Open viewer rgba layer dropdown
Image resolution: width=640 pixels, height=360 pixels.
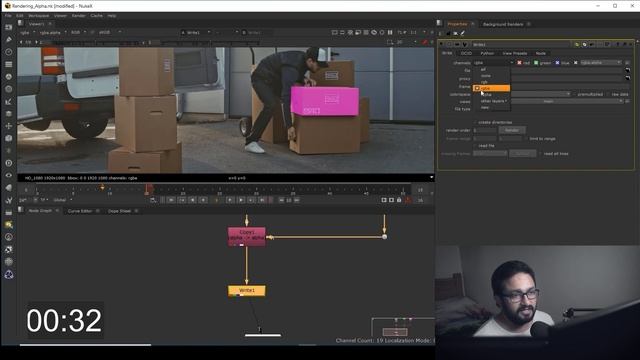[28, 32]
